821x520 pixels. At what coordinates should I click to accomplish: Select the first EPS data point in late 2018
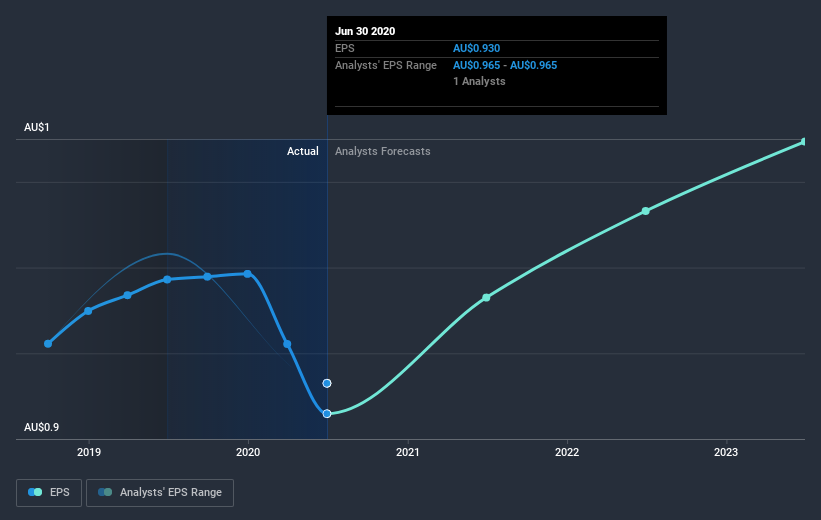(x=48, y=344)
